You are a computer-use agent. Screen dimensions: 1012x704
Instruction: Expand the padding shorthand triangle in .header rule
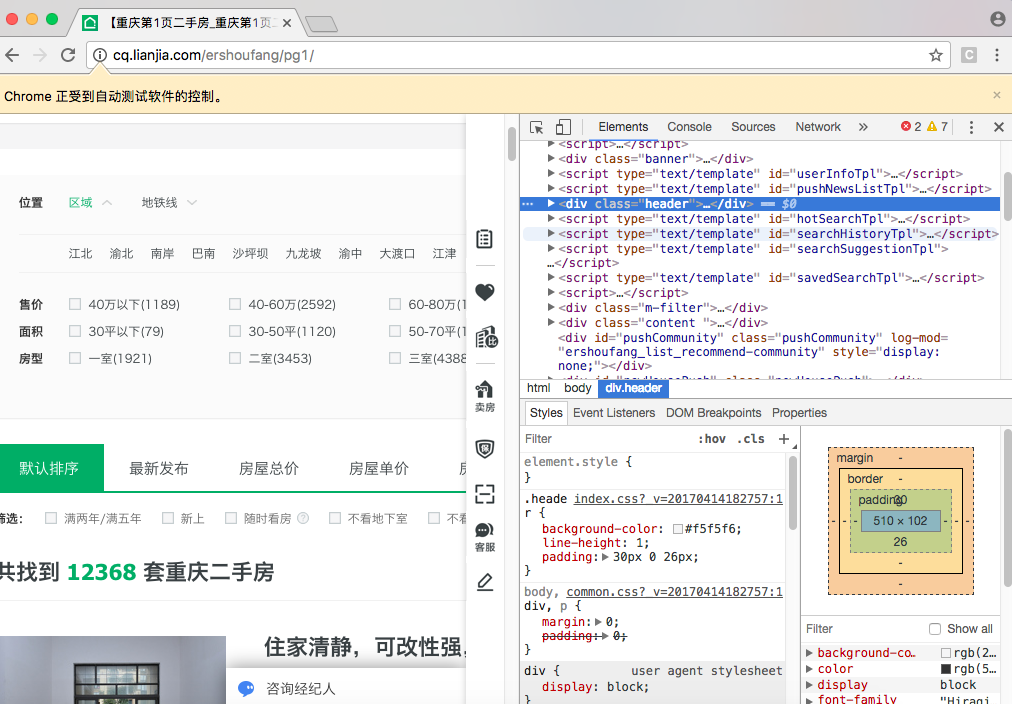(x=605, y=557)
